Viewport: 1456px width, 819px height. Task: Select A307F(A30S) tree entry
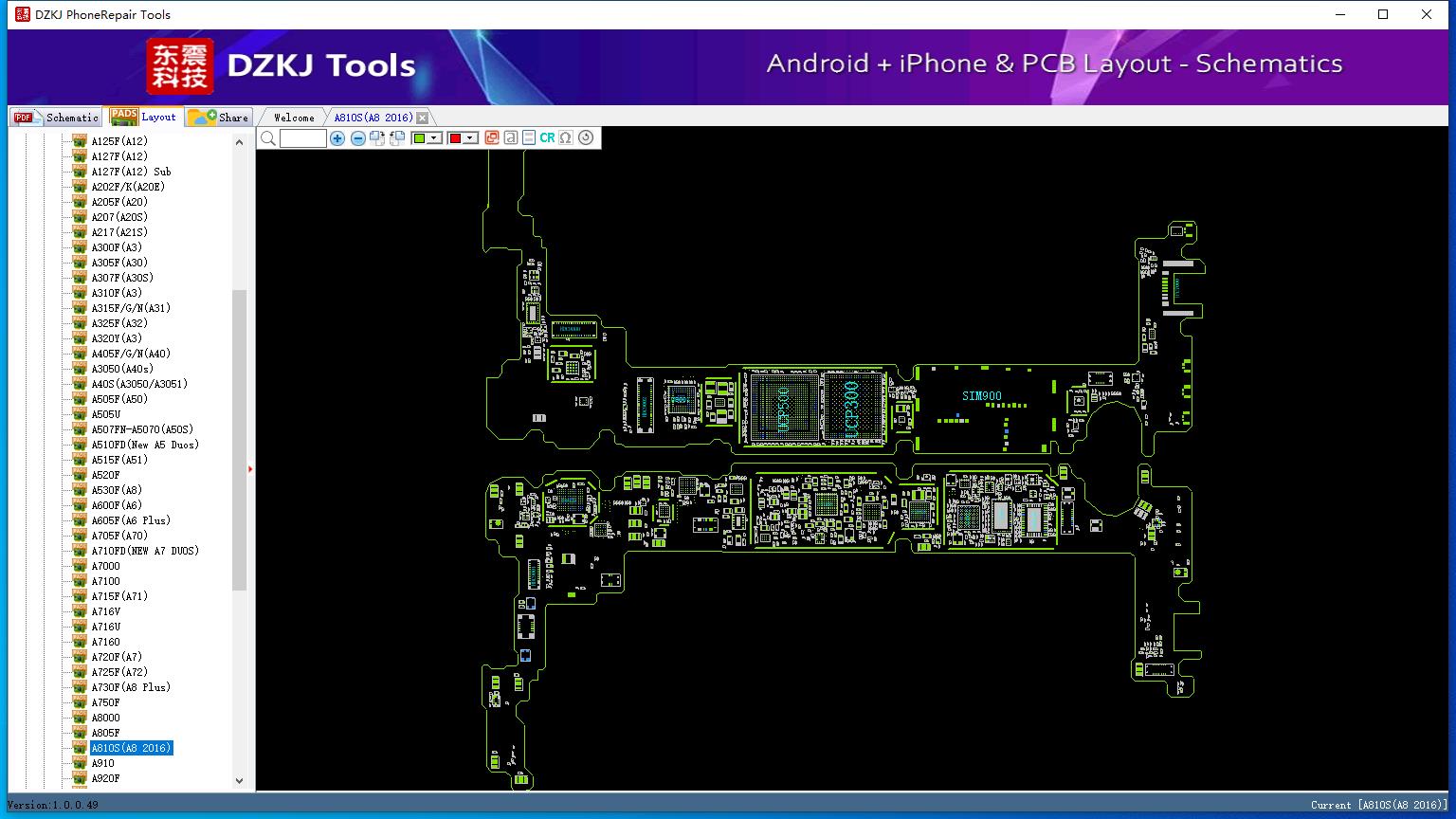click(122, 278)
